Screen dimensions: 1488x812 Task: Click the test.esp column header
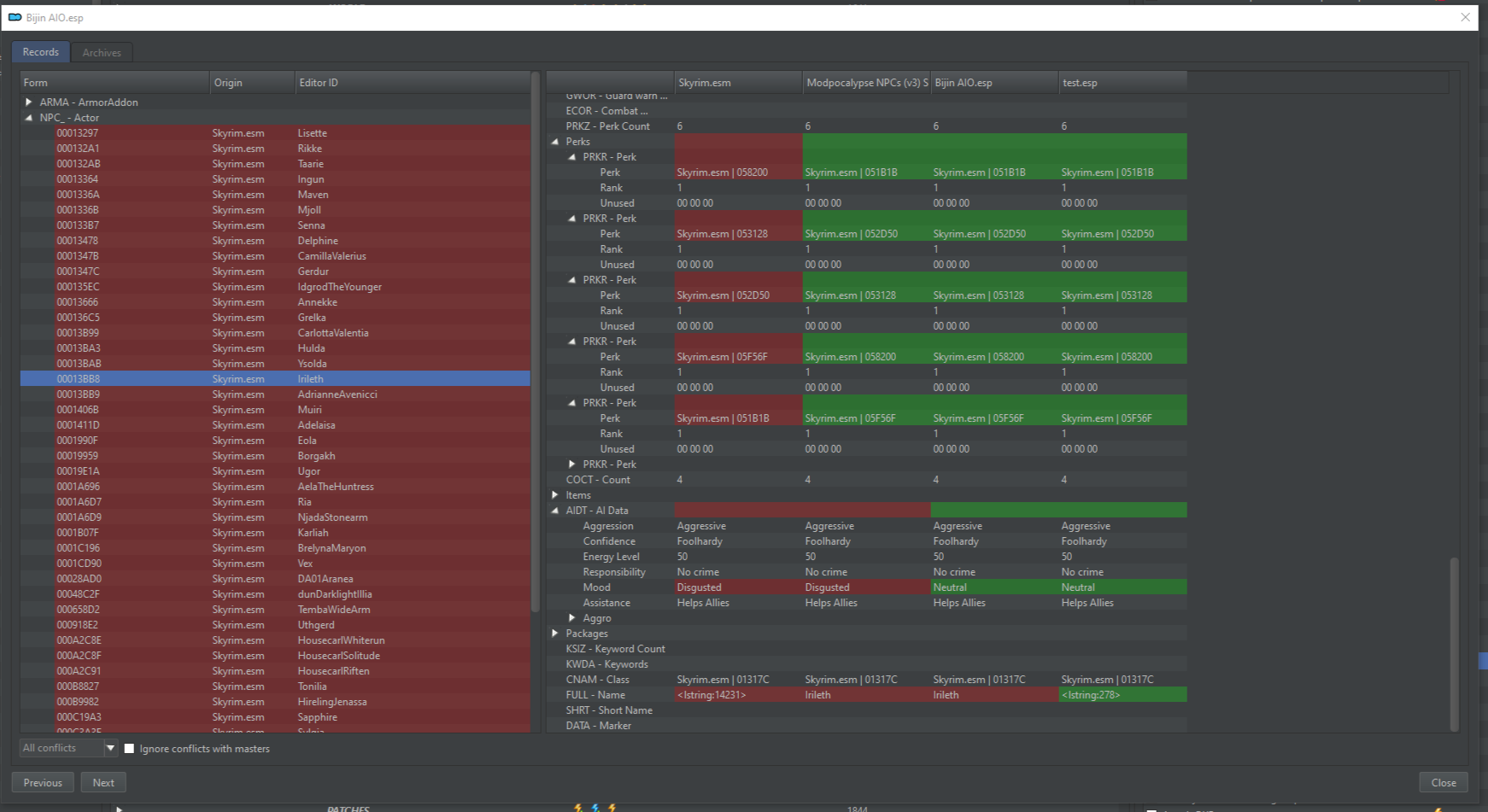(x=1123, y=83)
